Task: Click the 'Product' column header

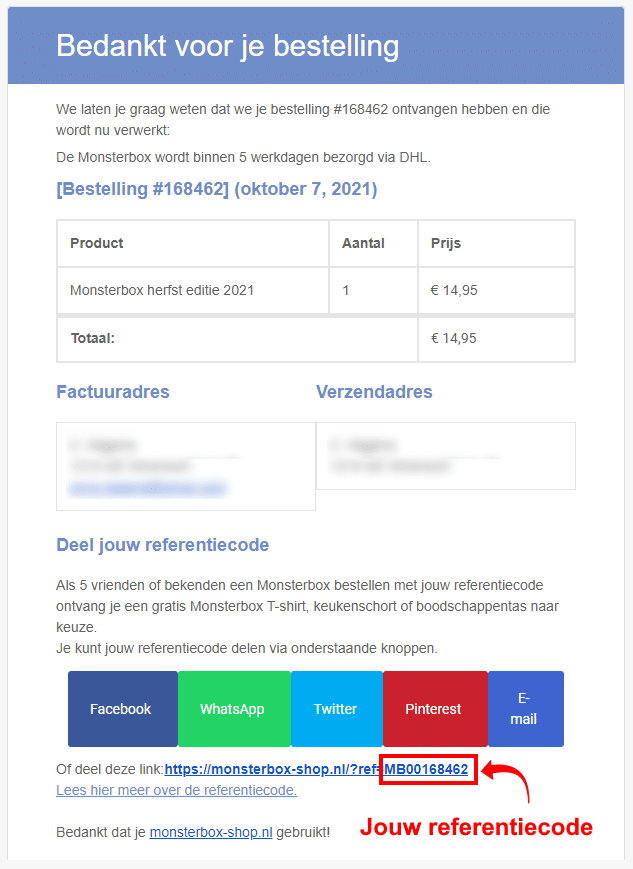Action: click(x=97, y=243)
